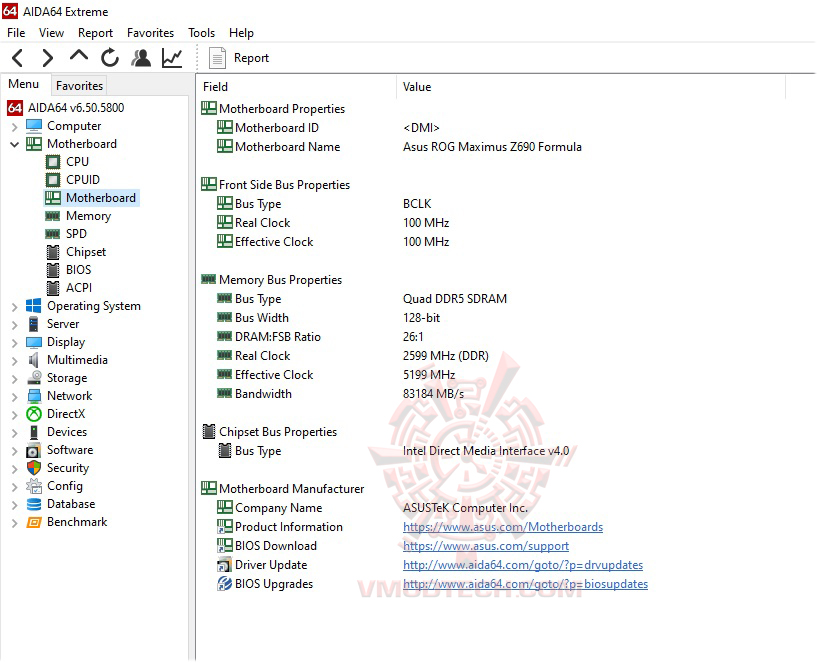Screen dimensions: 818x663
Task: Select BIOS chip icon in tree
Action: (53, 270)
